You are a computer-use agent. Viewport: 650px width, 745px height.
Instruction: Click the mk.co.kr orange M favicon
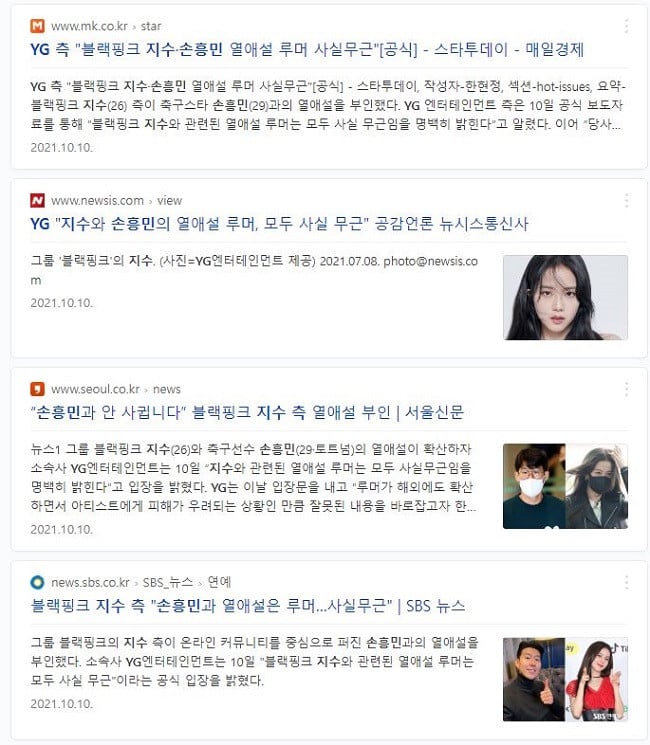click(38, 26)
